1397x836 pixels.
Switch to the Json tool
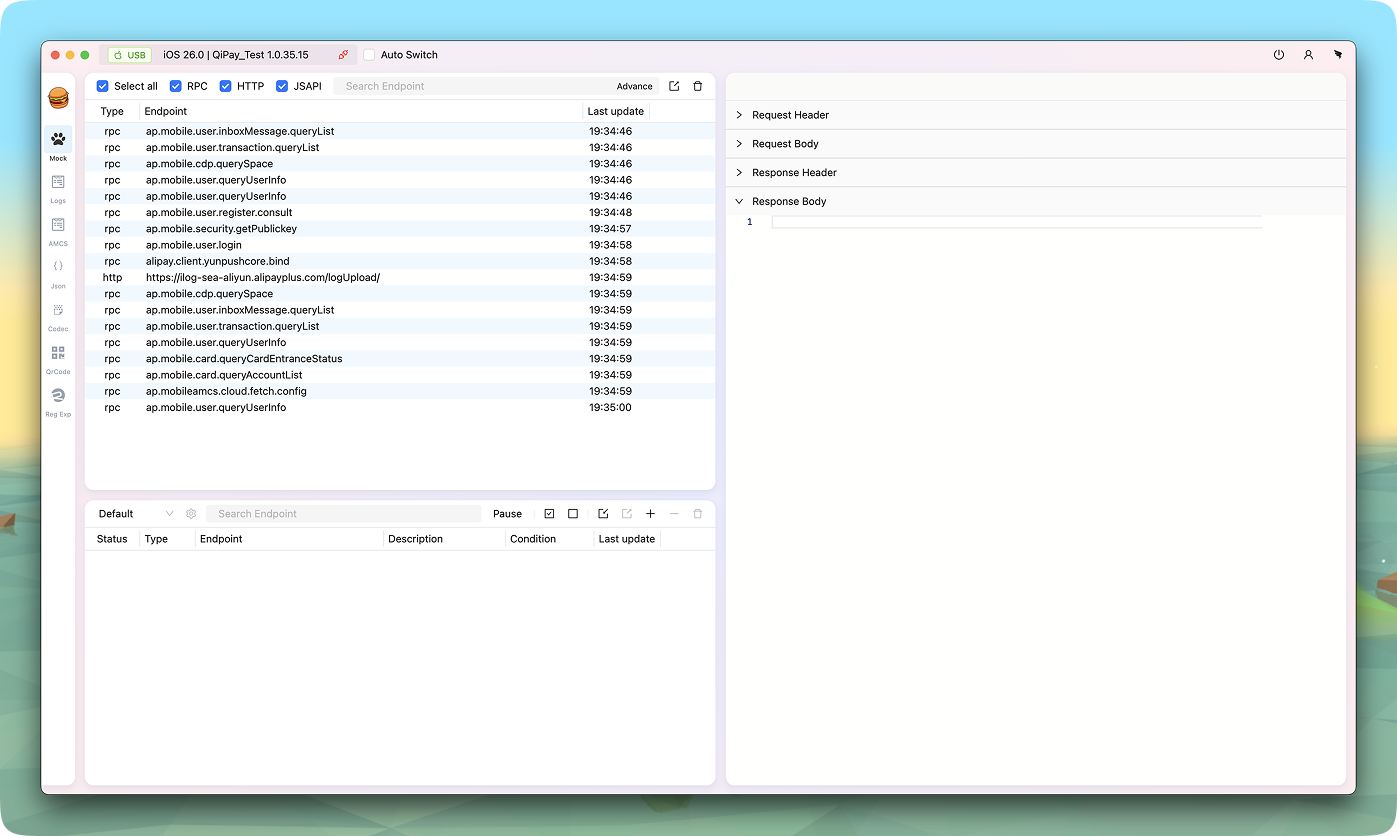click(x=58, y=272)
